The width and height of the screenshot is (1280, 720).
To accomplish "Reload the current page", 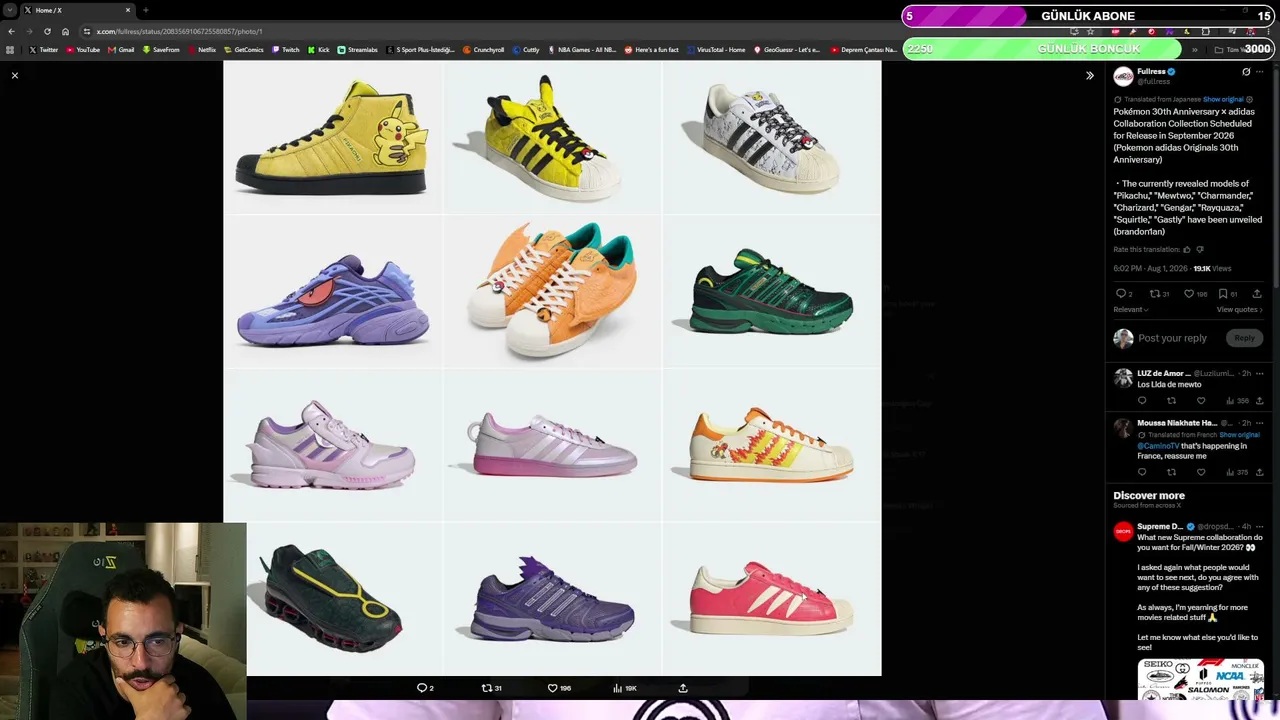I will 47,31.
